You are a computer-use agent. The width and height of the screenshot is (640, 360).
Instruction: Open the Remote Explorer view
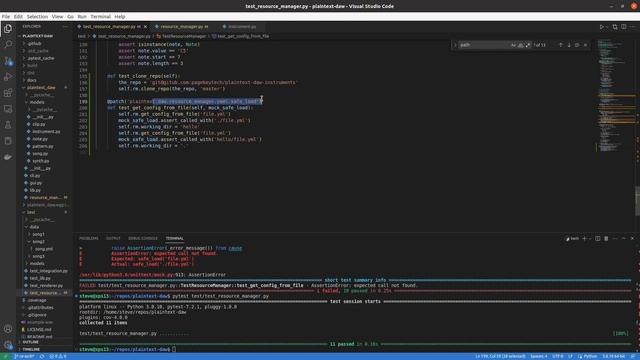8,109
